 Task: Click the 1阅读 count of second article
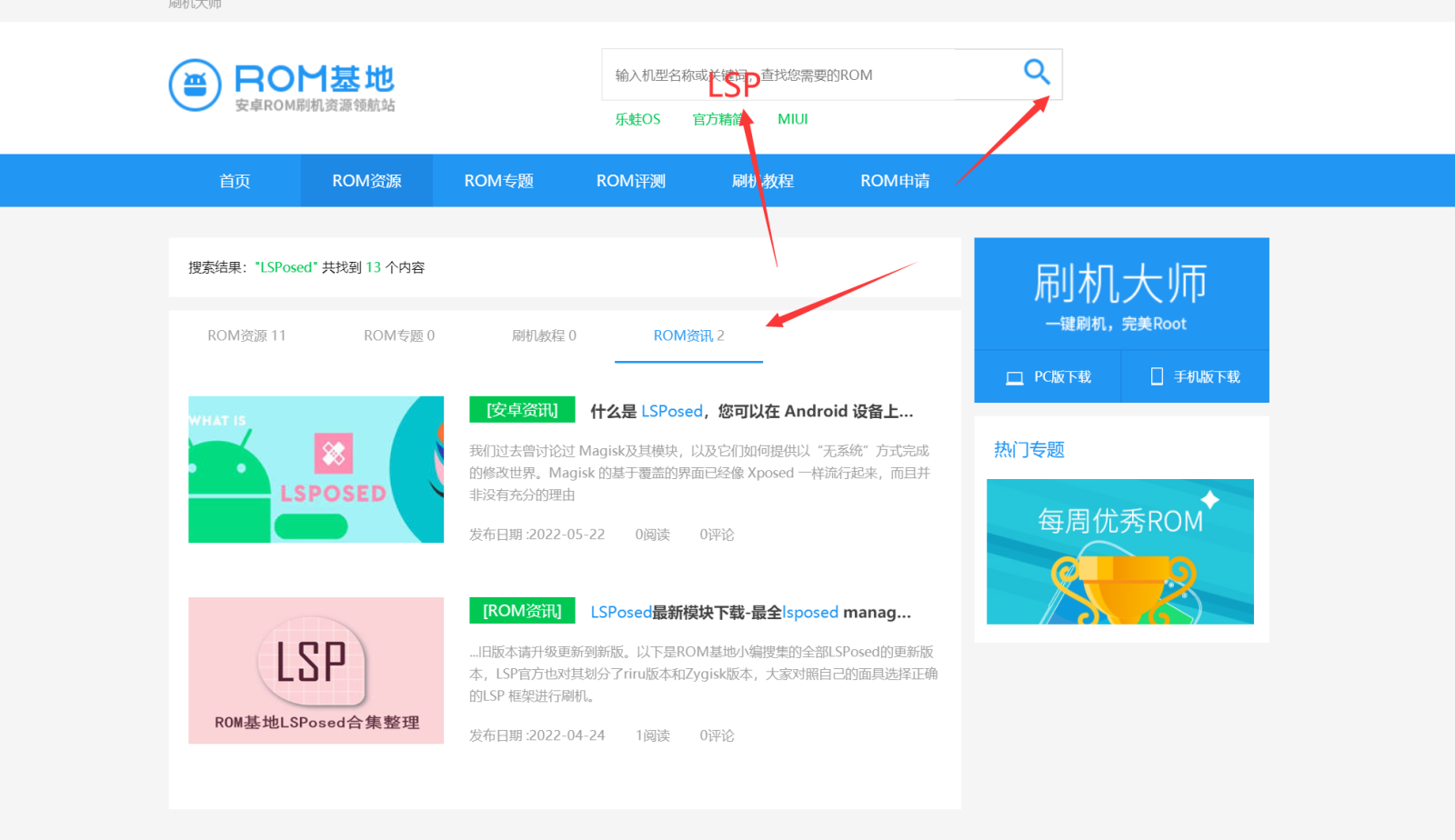click(652, 735)
